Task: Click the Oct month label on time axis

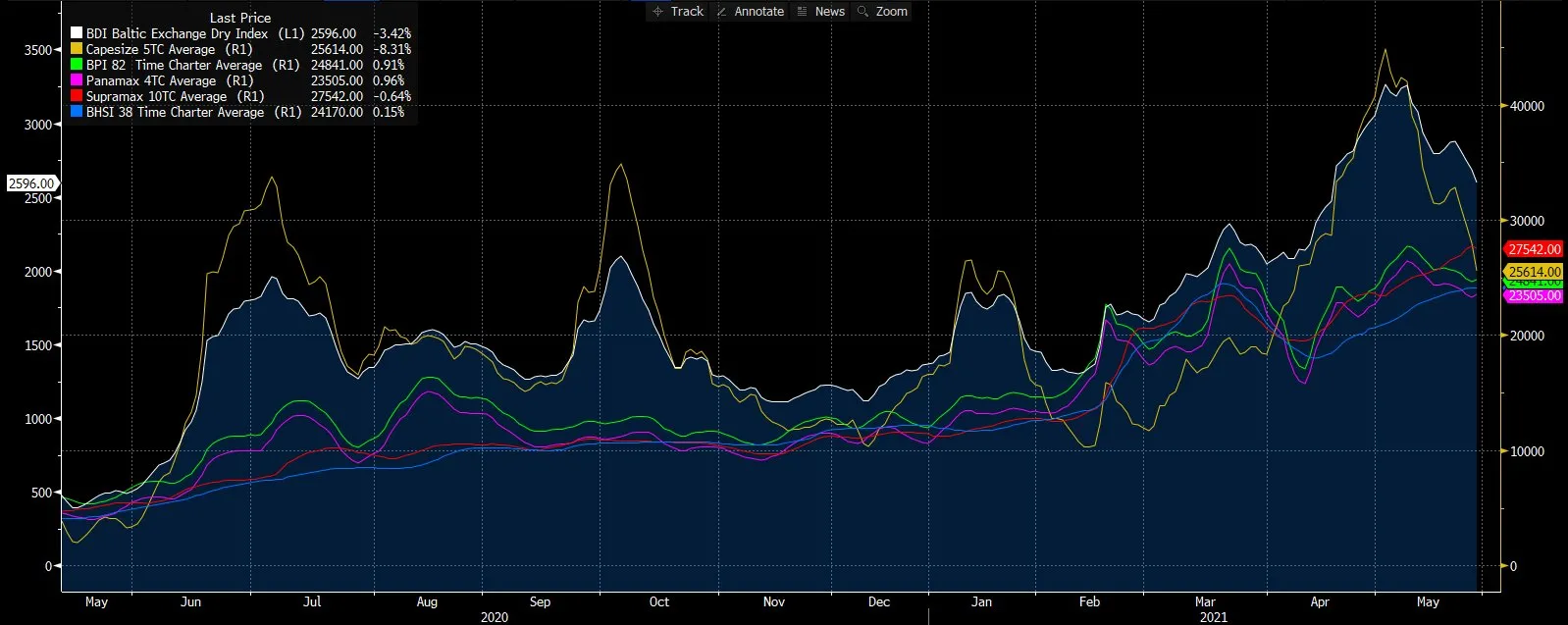Action: pyautogui.click(x=659, y=601)
